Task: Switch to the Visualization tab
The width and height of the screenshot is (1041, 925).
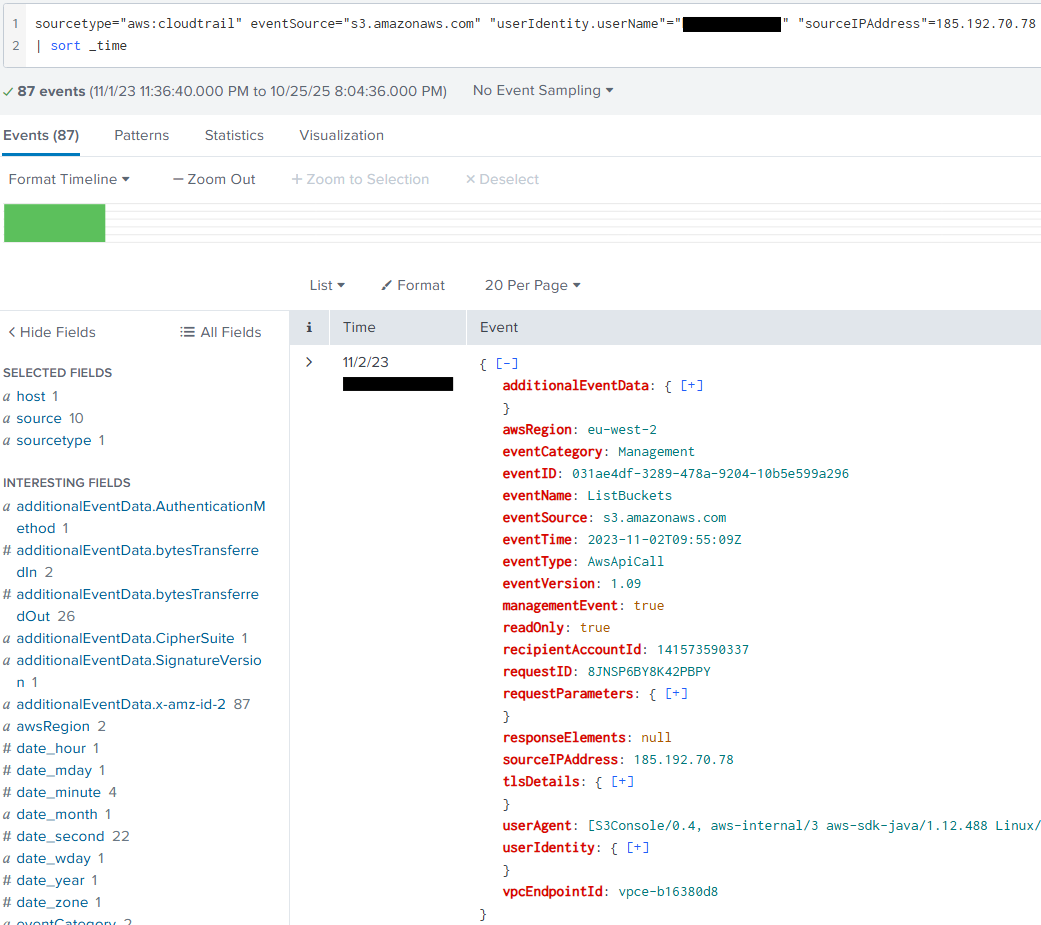Action: point(341,135)
